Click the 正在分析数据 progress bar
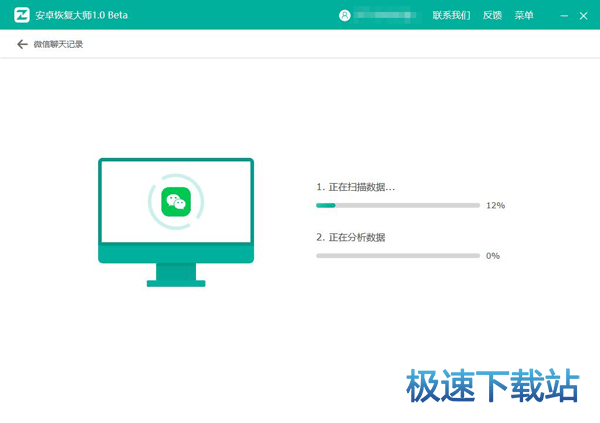This screenshot has height=423, width=600. pyautogui.click(x=398, y=256)
